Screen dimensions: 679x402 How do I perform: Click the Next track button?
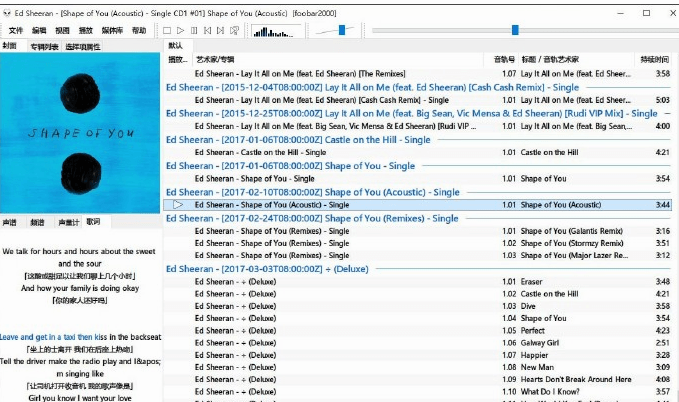click(x=220, y=30)
